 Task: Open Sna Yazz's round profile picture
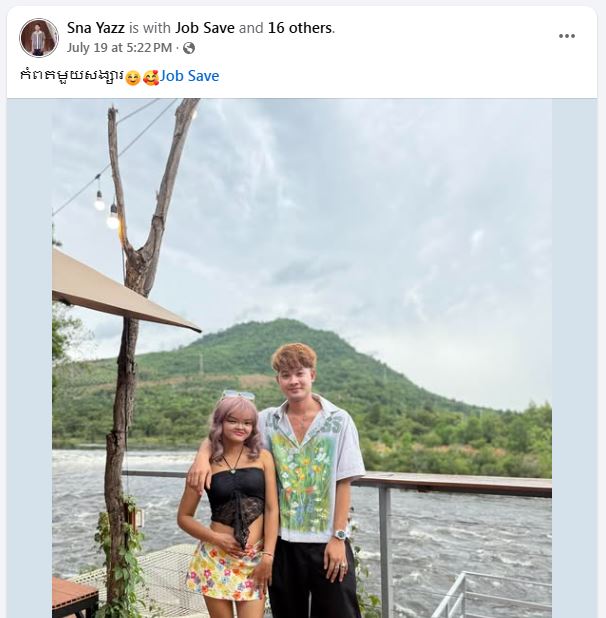click(39, 38)
